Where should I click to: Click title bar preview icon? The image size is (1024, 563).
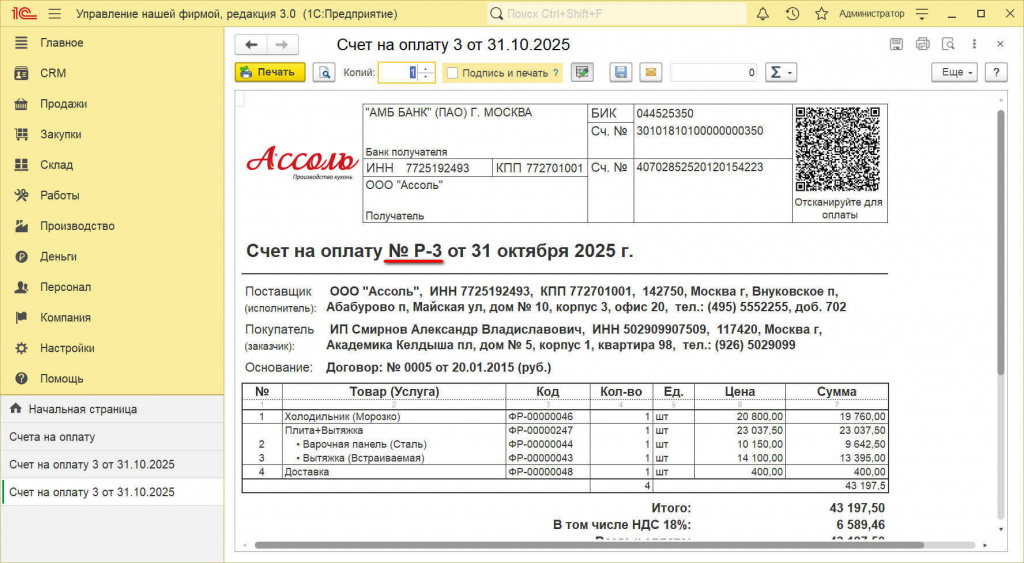point(948,44)
